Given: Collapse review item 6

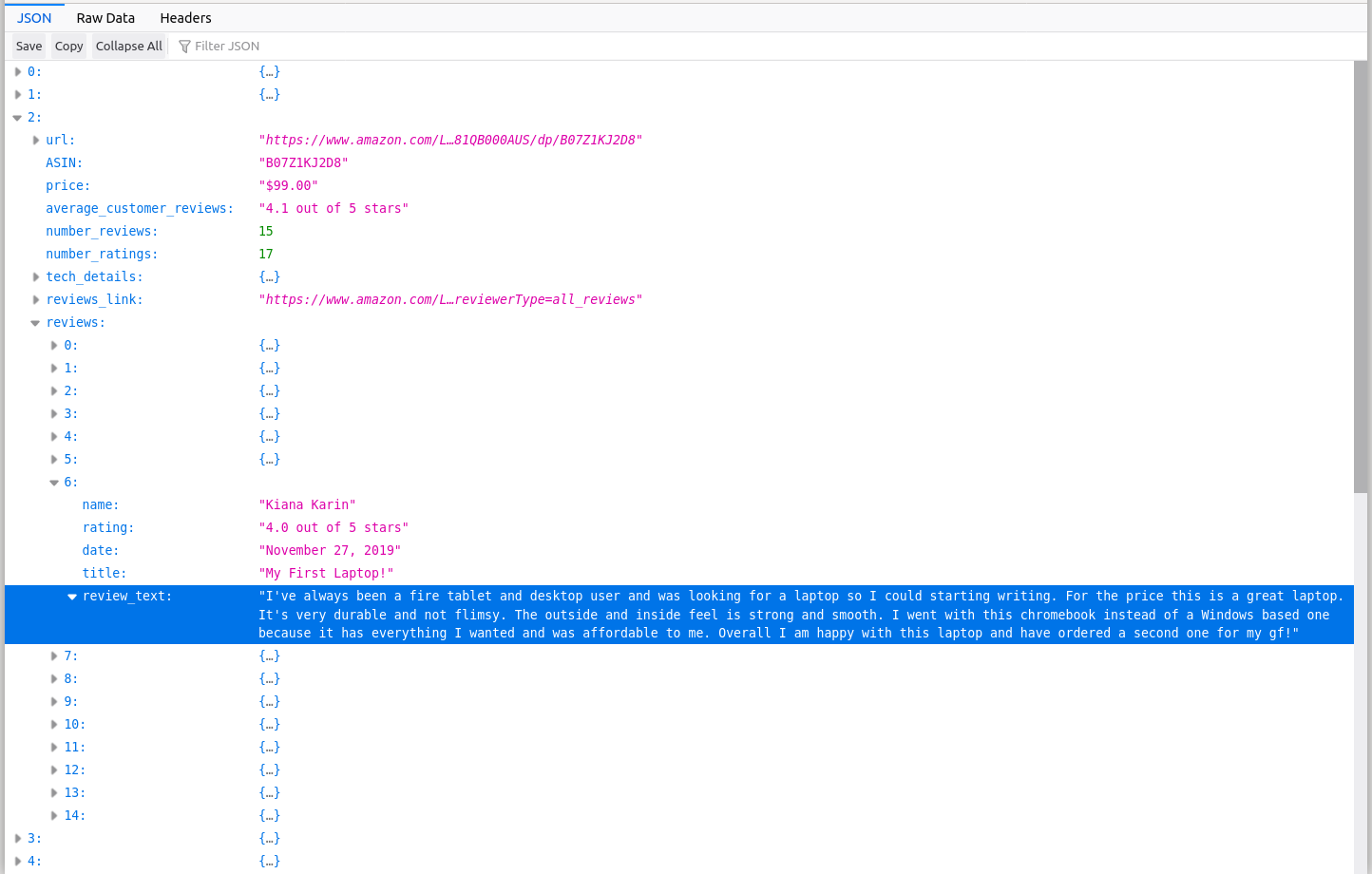Looking at the screenshot, I should [x=54, y=483].
